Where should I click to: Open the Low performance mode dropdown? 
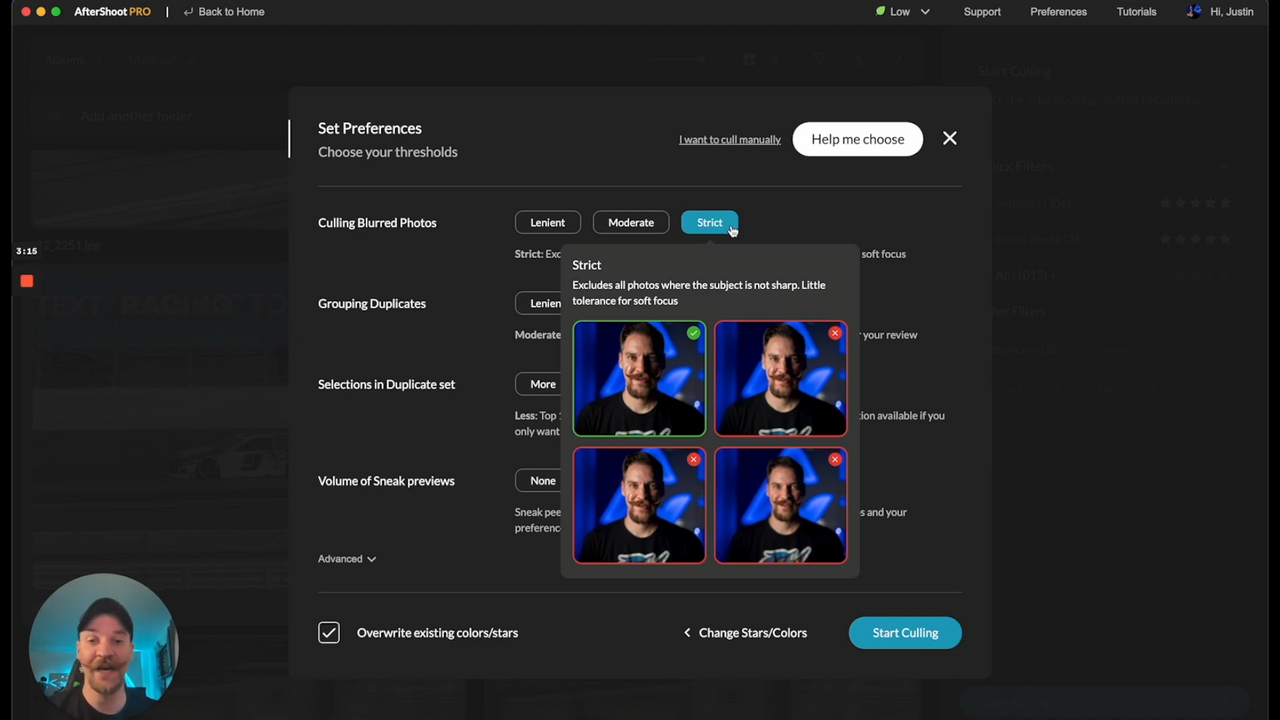[924, 12]
